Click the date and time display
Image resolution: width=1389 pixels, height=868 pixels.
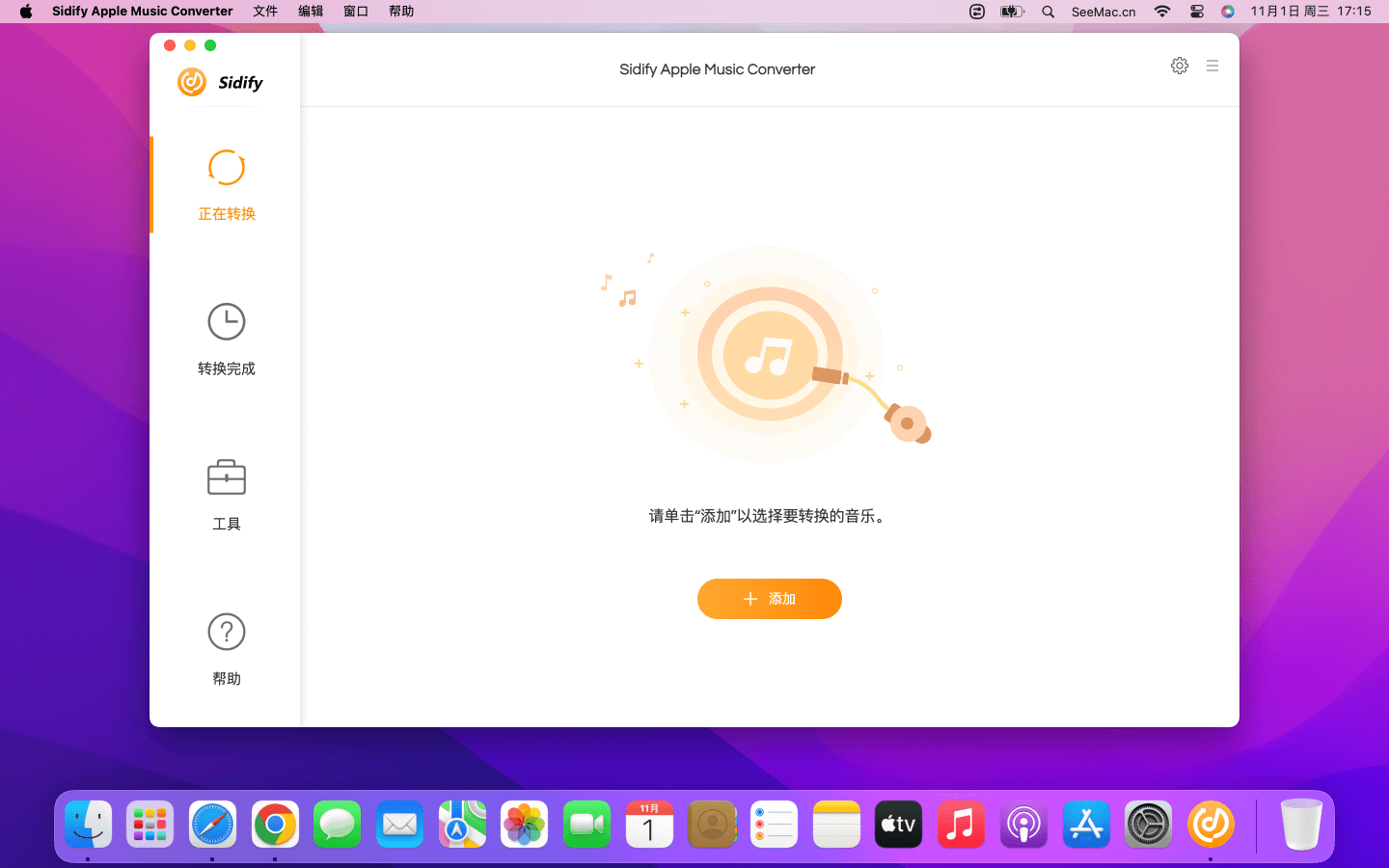coord(1310,12)
